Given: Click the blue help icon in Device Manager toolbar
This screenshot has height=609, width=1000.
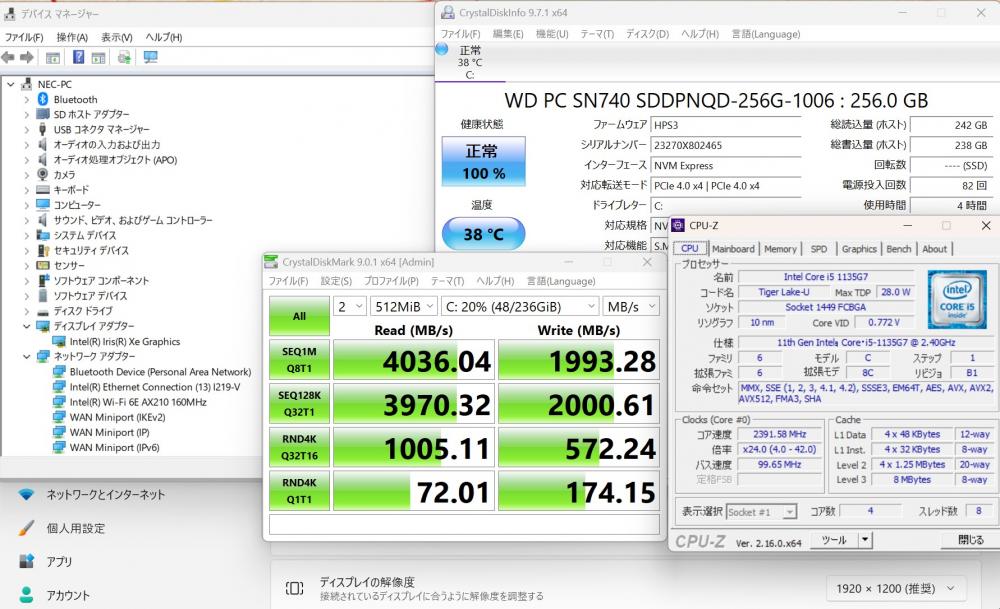Looking at the screenshot, I should (78, 57).
